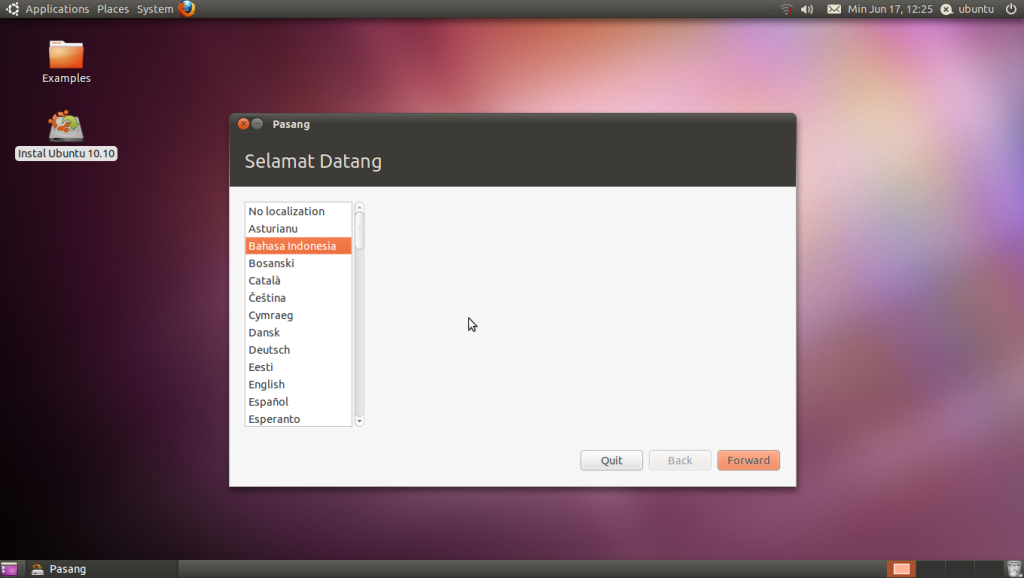Close the Pasang installer window
Screen dimensions: 1024x578
[243, 123]
